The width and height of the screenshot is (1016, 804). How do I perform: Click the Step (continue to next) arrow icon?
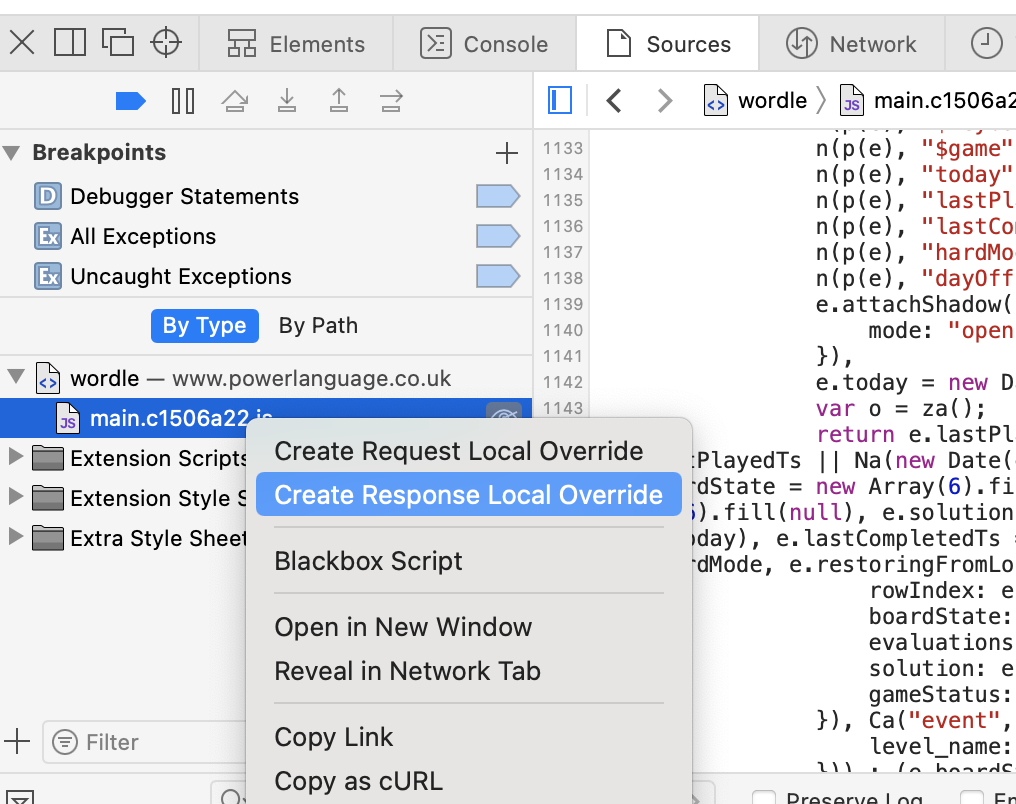[x=391, y=101]
